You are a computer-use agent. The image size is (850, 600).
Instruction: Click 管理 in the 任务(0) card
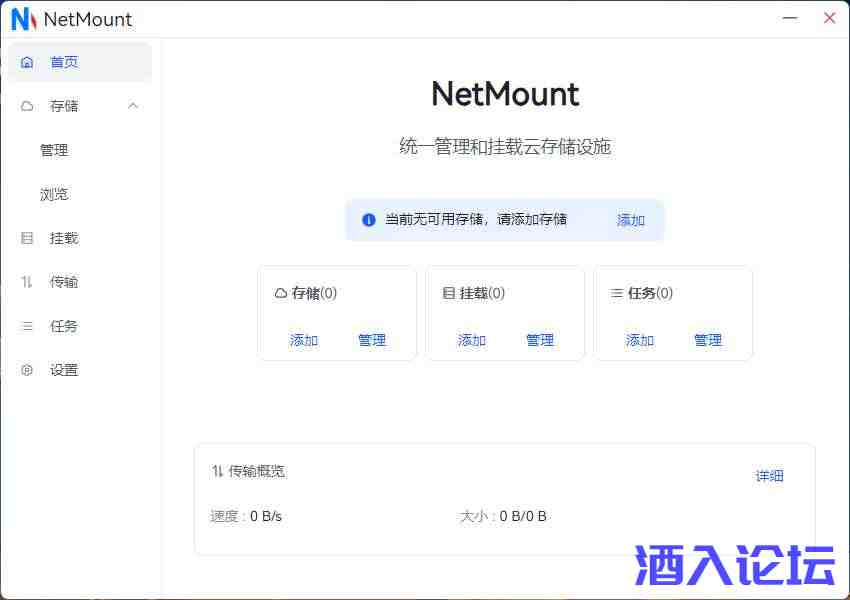[708, 340]
